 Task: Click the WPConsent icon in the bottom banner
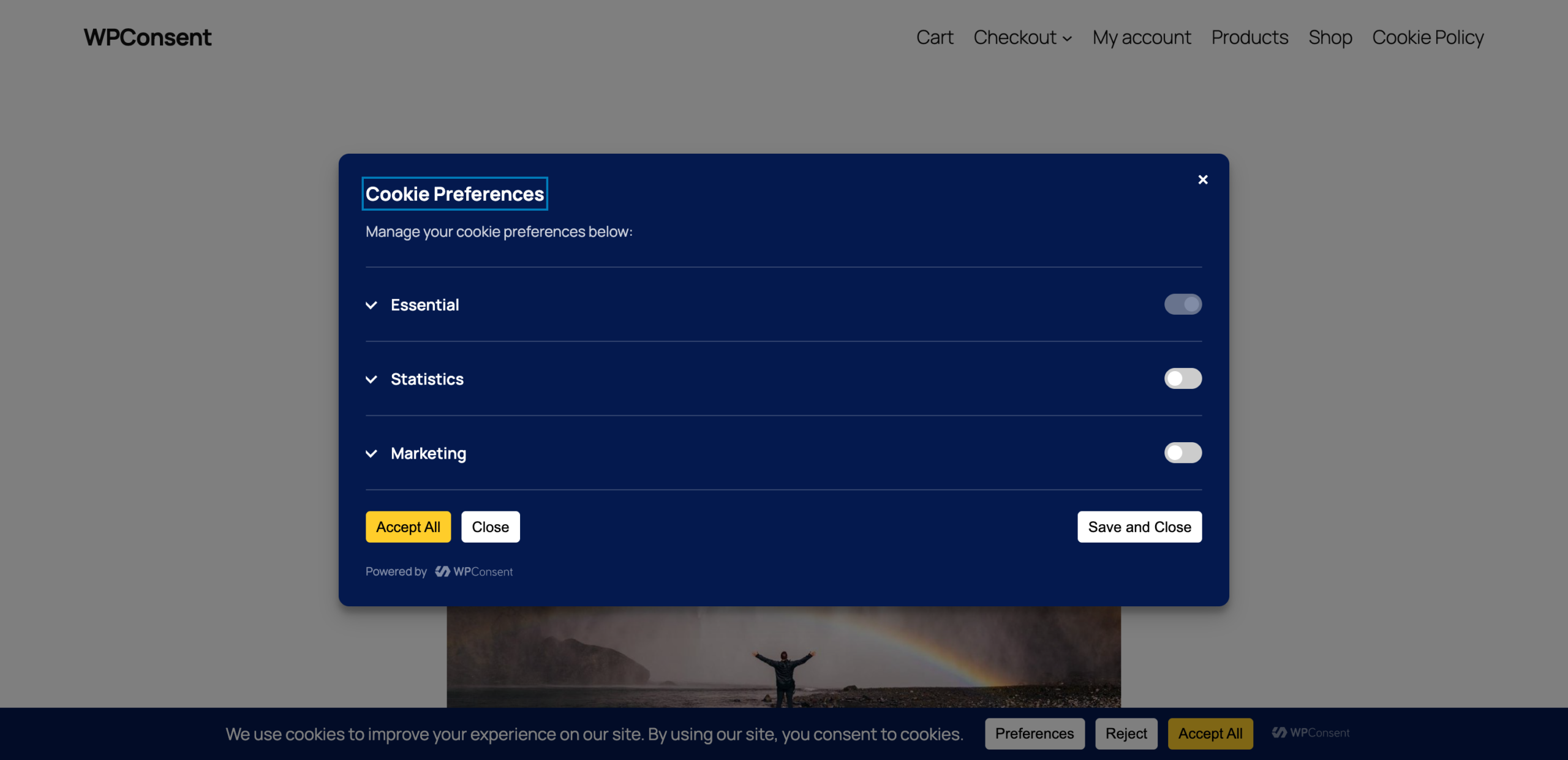pos(1280,732)
